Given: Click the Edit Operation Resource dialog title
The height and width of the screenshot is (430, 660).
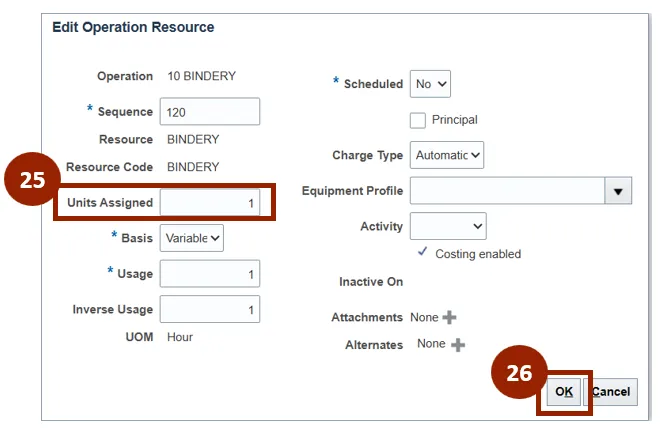Looking at the screenshot, I should pos(133,27).
